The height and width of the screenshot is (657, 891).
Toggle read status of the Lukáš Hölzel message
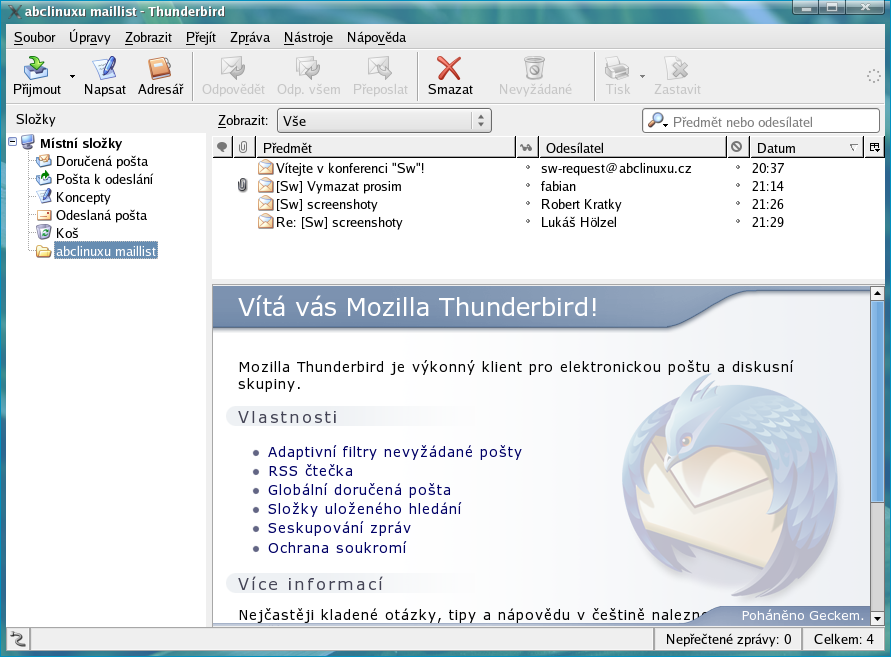527,222
